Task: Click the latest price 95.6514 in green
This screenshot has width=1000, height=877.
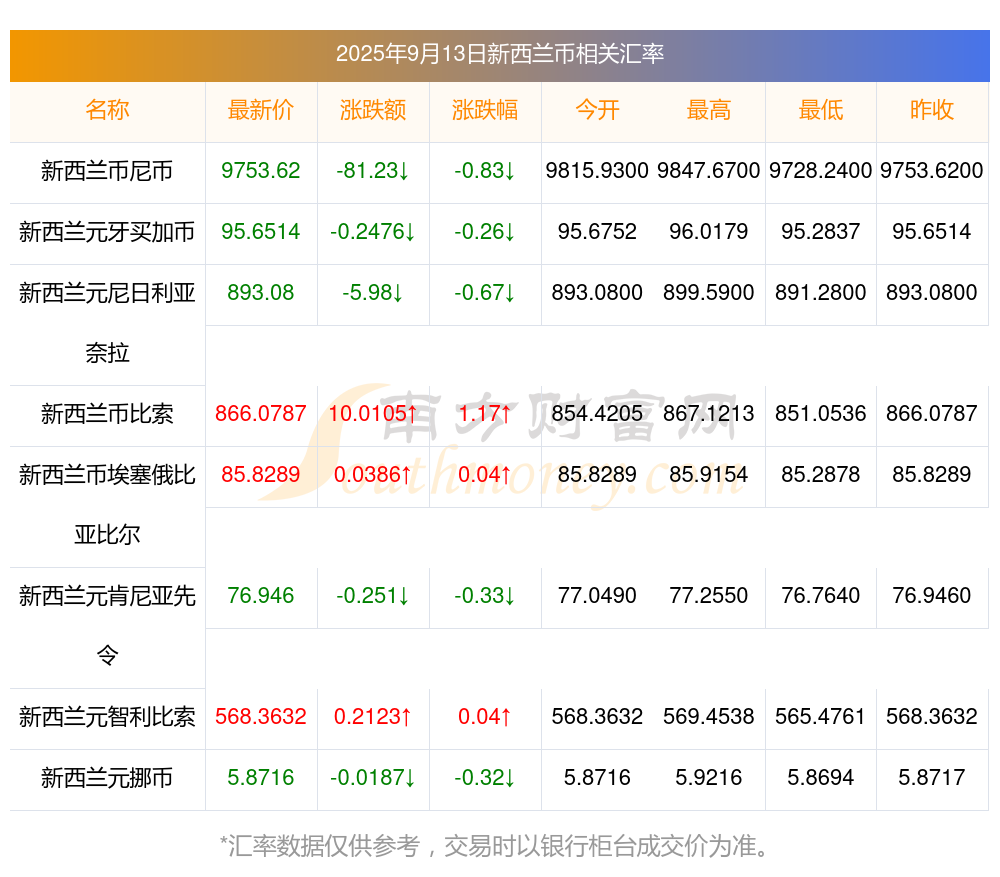Action: tap(261, 232)
